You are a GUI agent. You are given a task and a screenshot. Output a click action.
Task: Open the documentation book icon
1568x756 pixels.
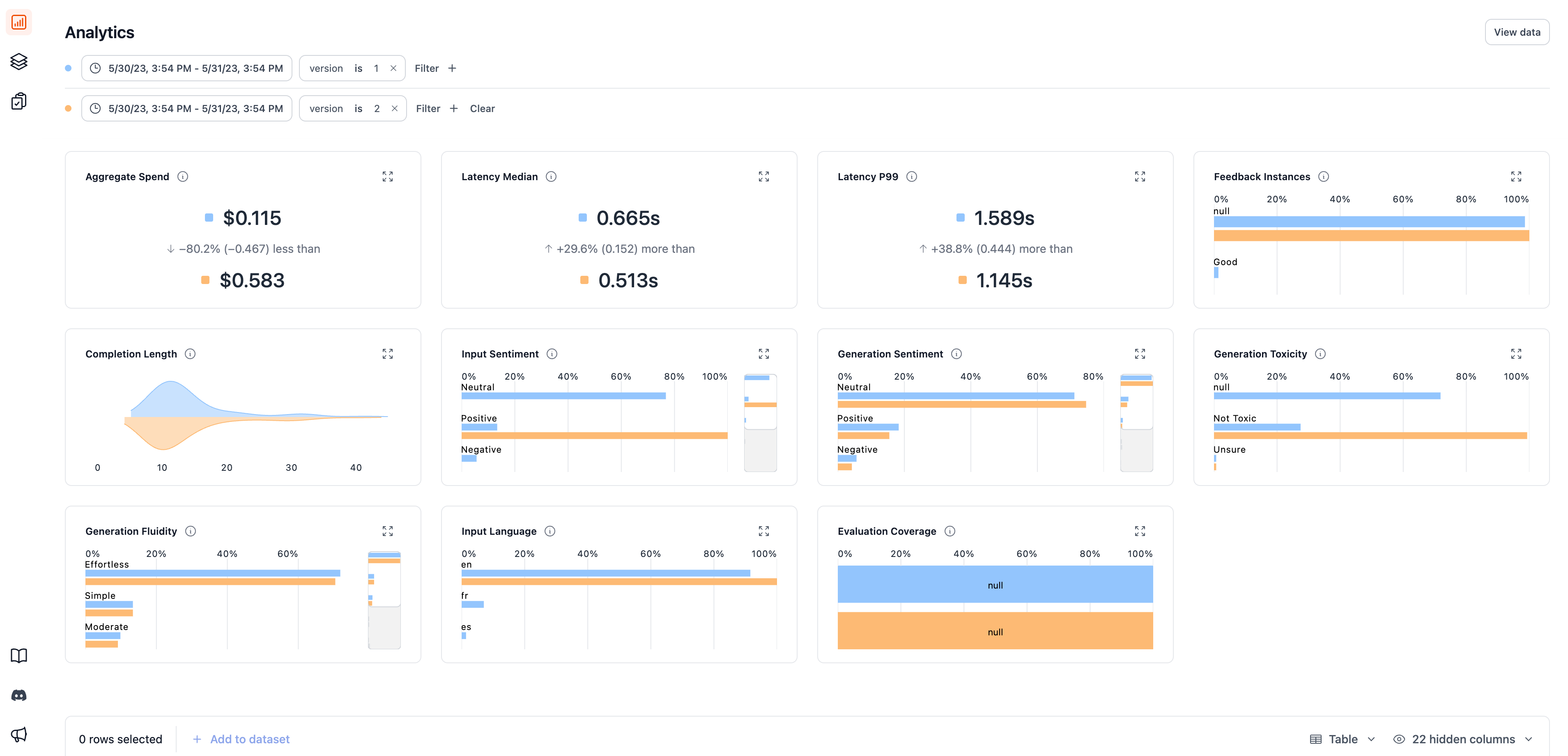click(19, 655)
